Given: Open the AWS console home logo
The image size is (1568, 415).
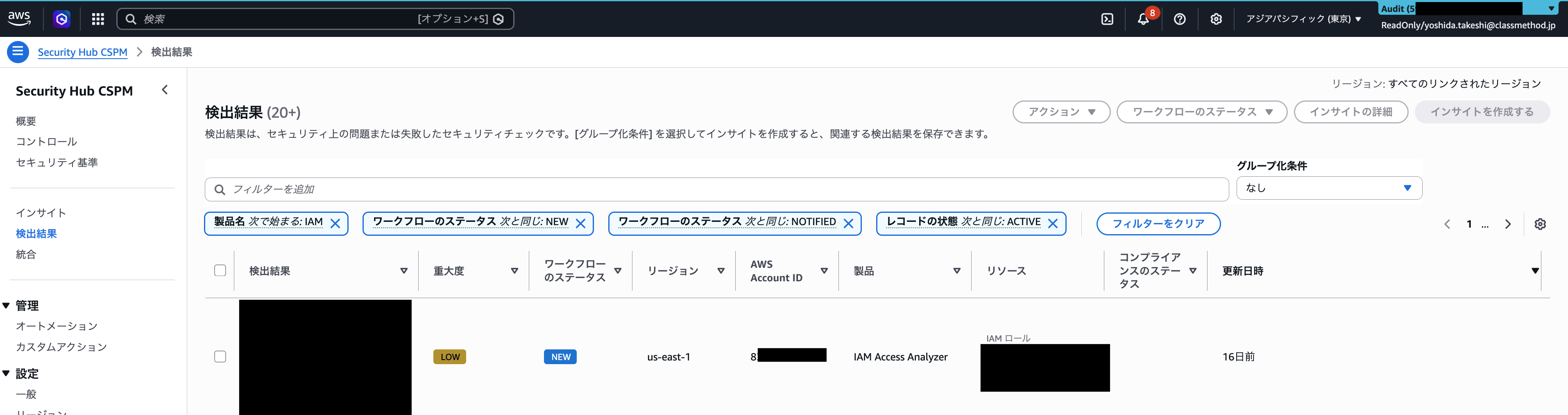Looking at the screenshot, I should [x=19, y=19].
